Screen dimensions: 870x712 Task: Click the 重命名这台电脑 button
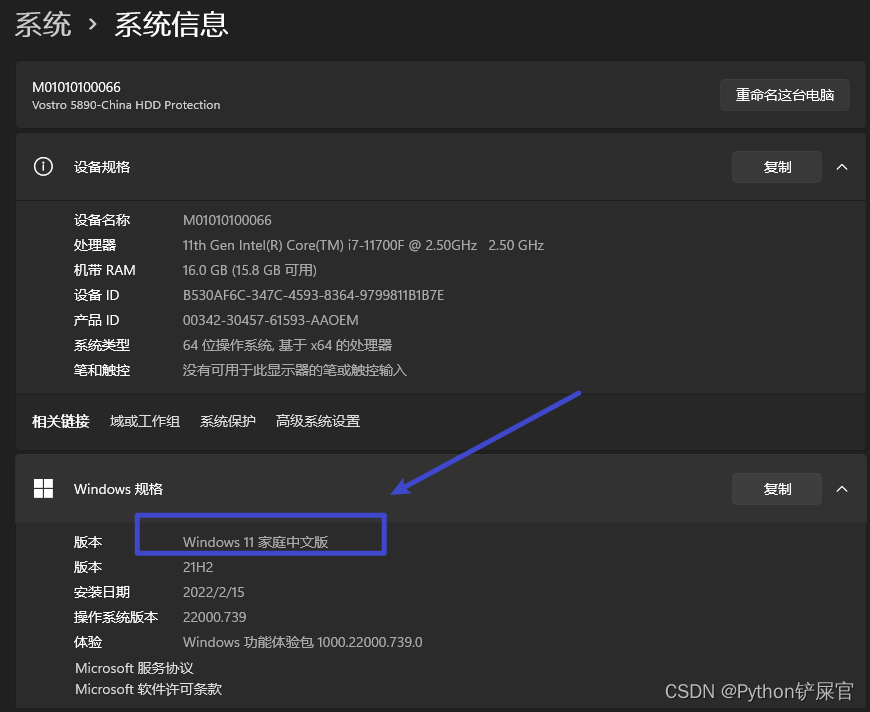click(x=785, y=95)
